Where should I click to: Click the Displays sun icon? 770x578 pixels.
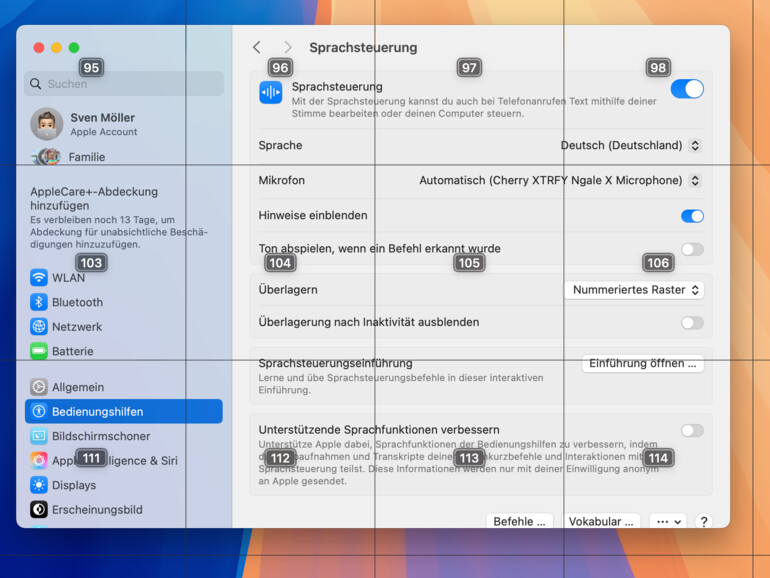39,485
